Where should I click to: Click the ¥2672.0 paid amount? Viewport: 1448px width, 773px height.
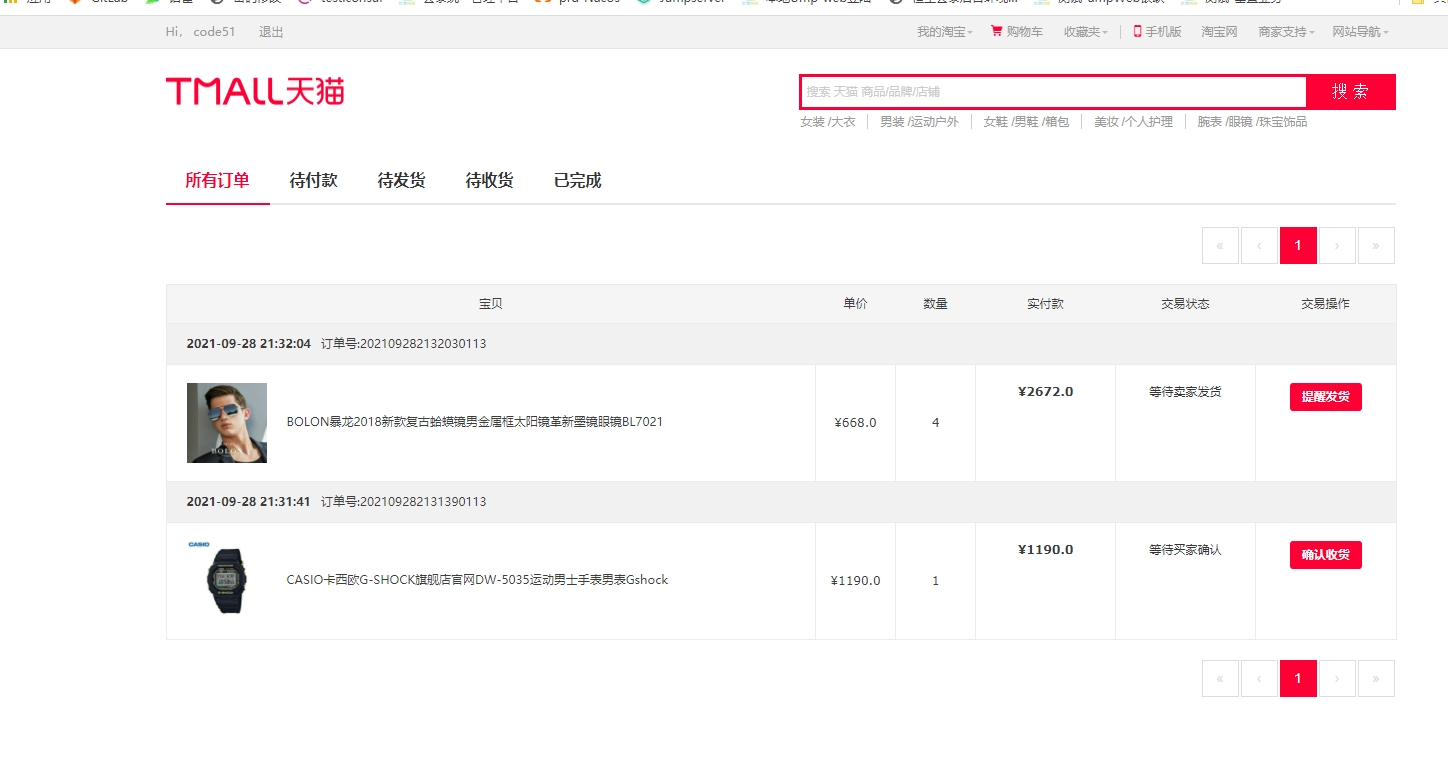(1045, 392)
